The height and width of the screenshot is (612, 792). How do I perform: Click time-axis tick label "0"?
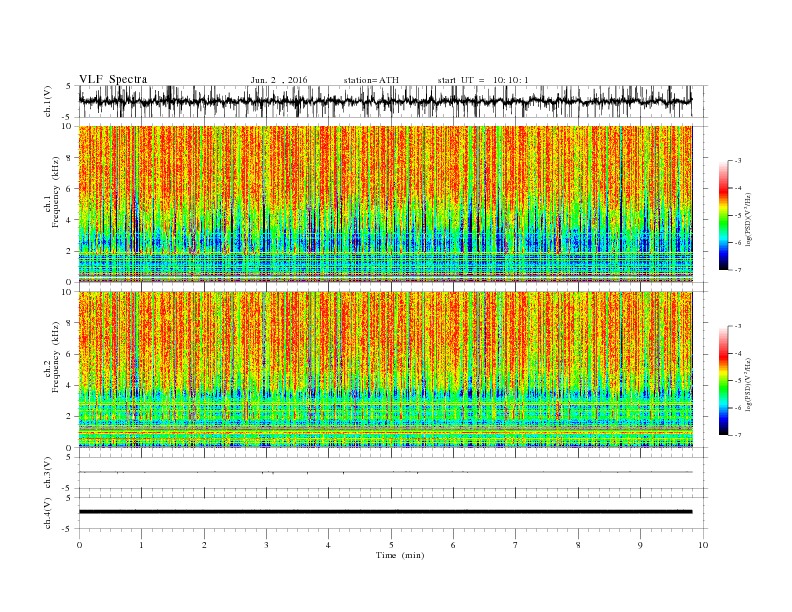[x=79, y=545]
